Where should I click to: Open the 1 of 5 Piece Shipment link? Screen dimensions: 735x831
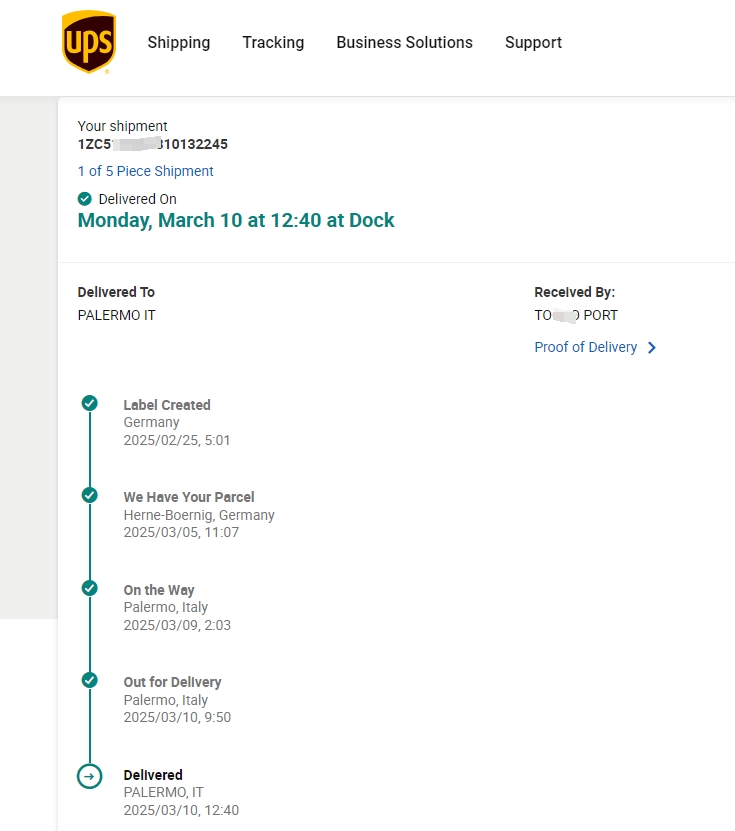tap(146, 171)
